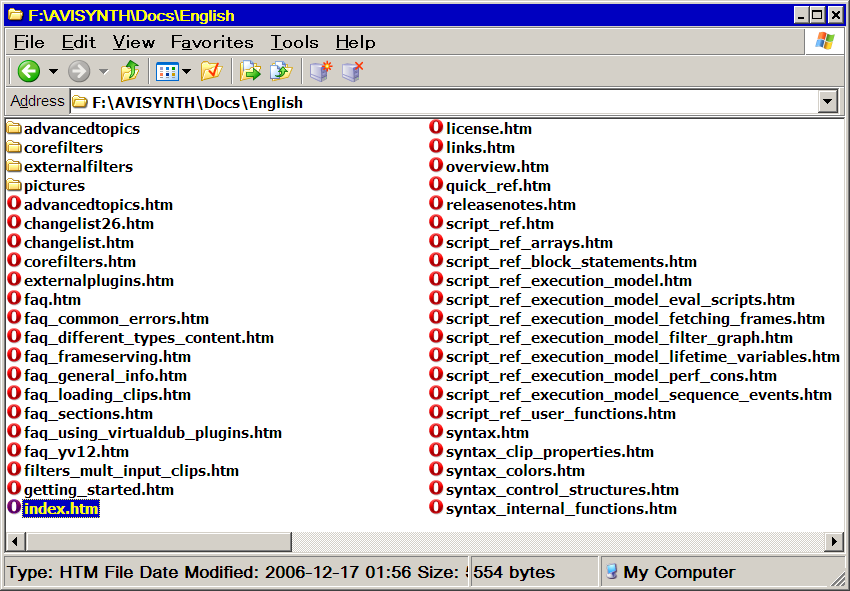Click the Copy To folder icon

[x=281, y=71]
